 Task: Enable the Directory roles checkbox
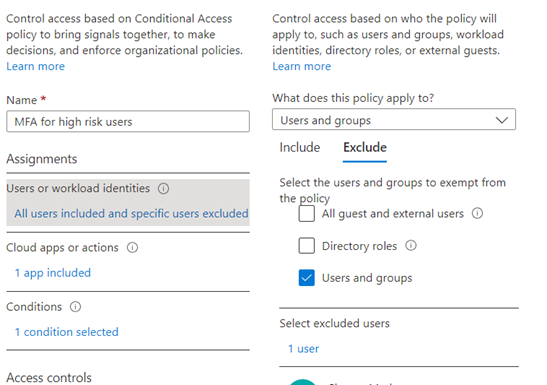click(x=306, y=246)
